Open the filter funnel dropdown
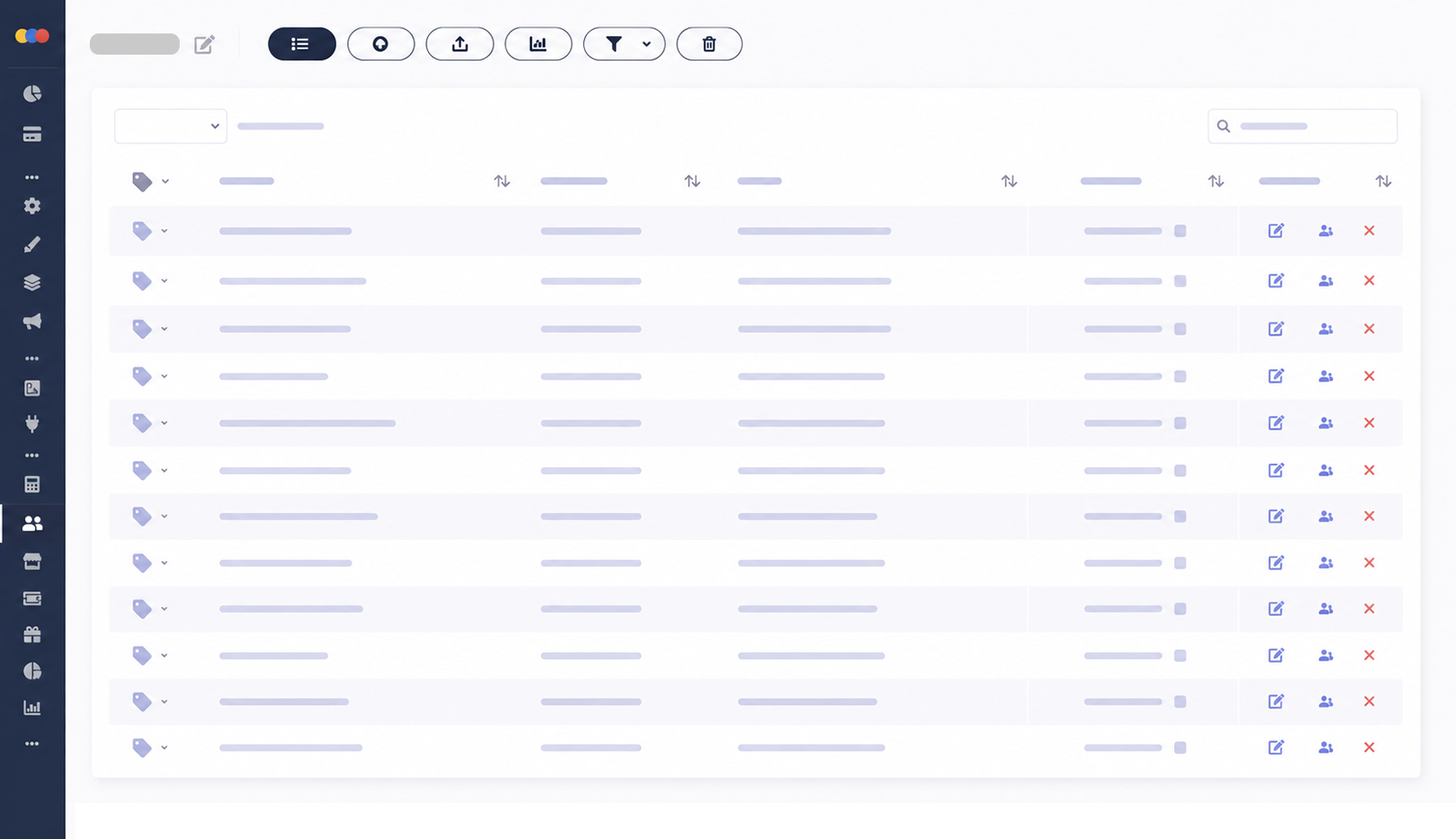 click(x=625, y=44)
